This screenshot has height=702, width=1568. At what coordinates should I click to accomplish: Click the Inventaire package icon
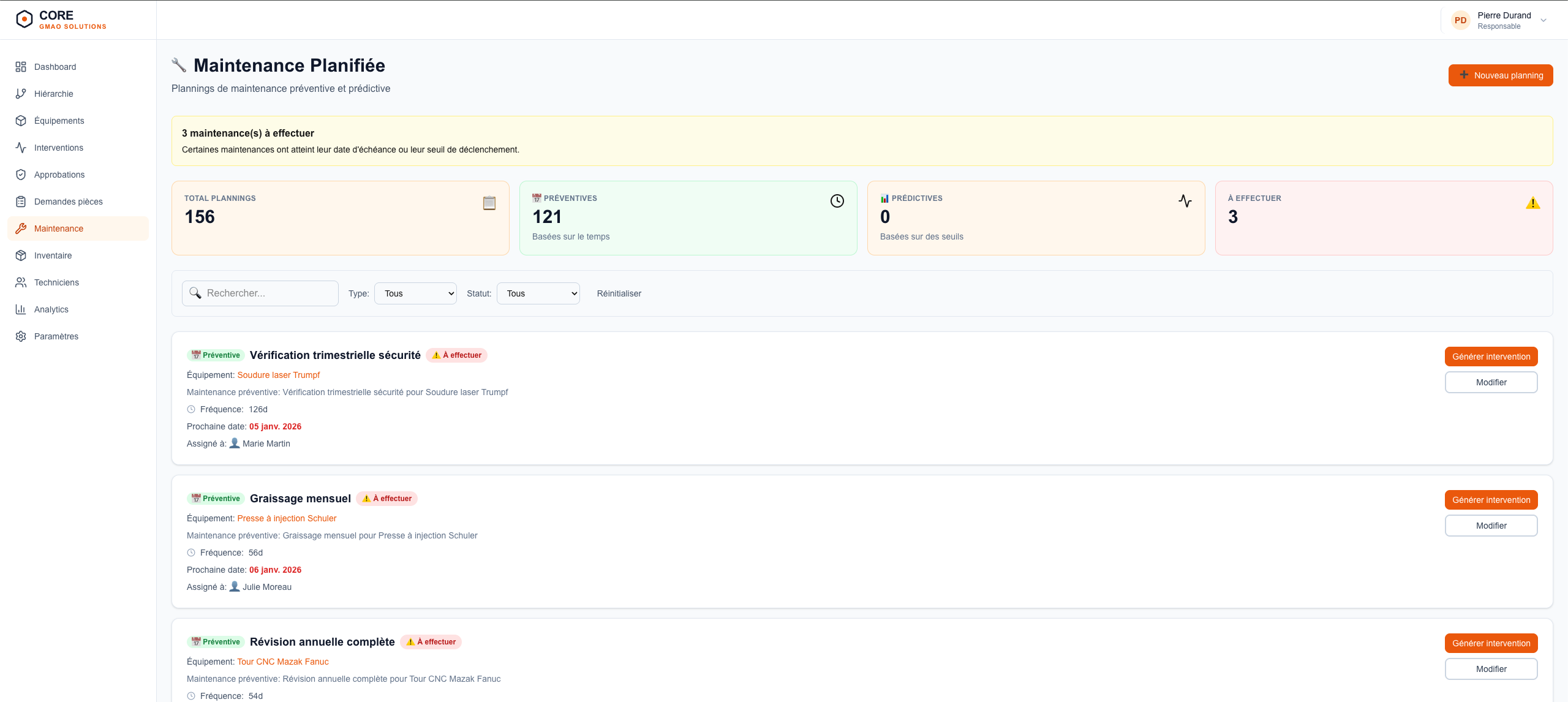[x=21, y=255]
